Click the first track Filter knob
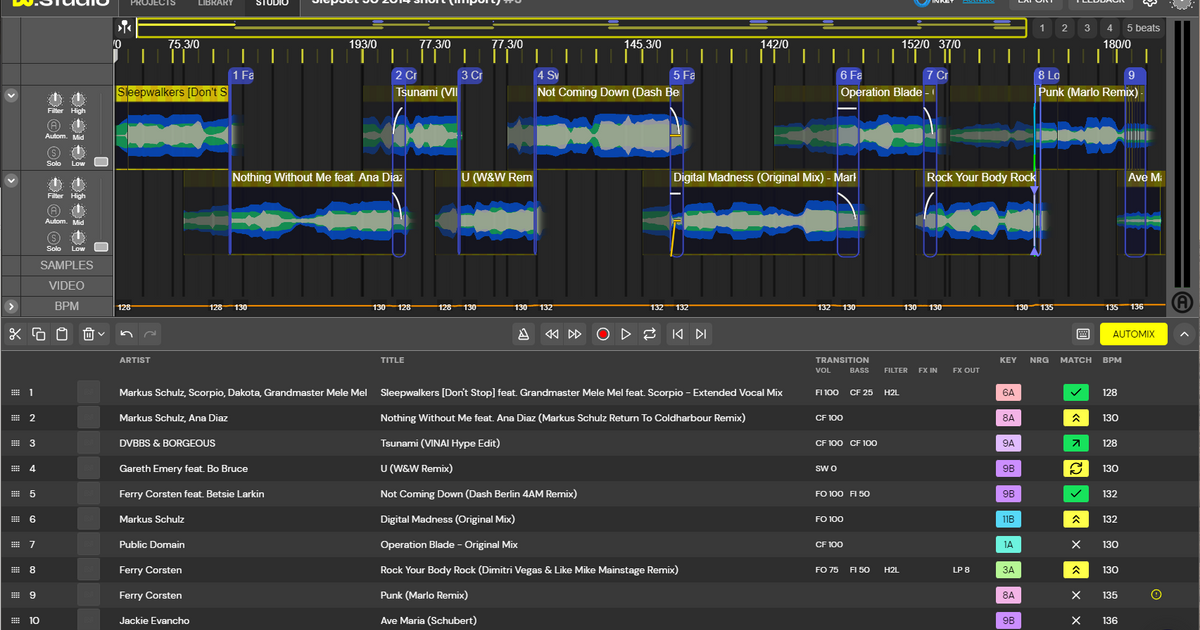 click(x=55, y=99)
